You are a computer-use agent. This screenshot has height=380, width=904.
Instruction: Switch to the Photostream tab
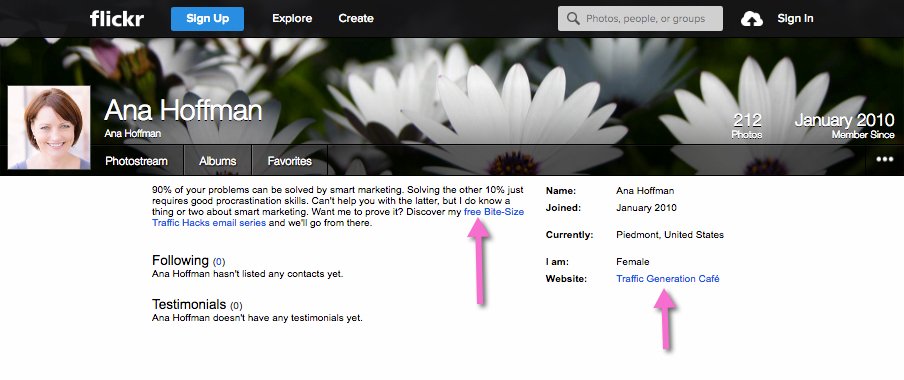pyautogui.click(x=137, y=161)
